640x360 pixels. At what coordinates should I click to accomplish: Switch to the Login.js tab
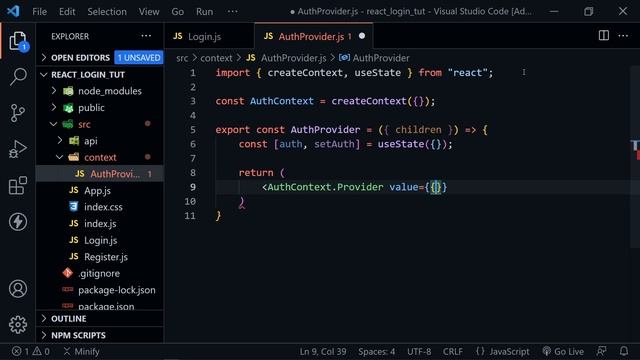[209, 36]
